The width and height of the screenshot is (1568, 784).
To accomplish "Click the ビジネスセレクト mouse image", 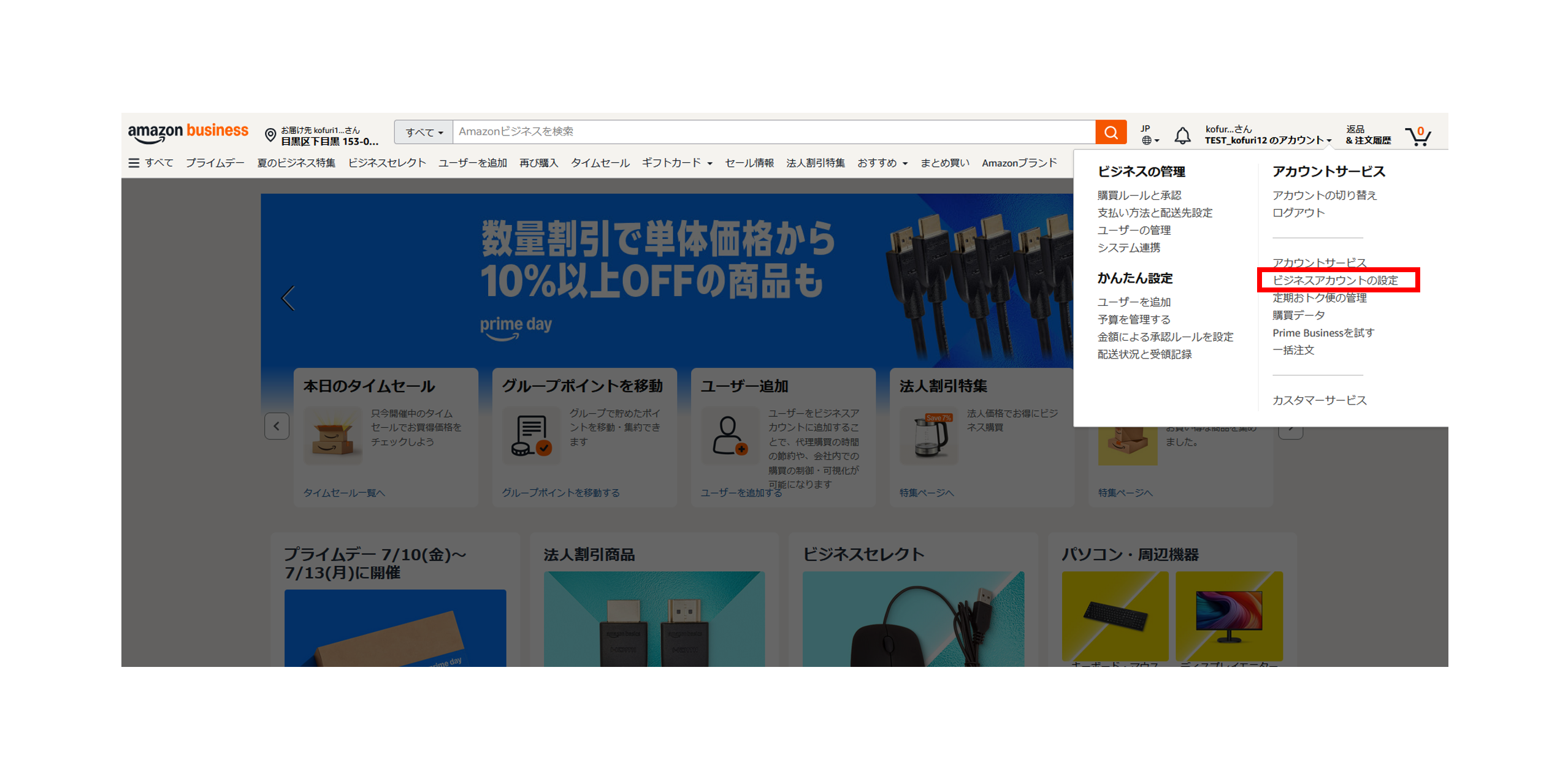I will coord(912,618).
